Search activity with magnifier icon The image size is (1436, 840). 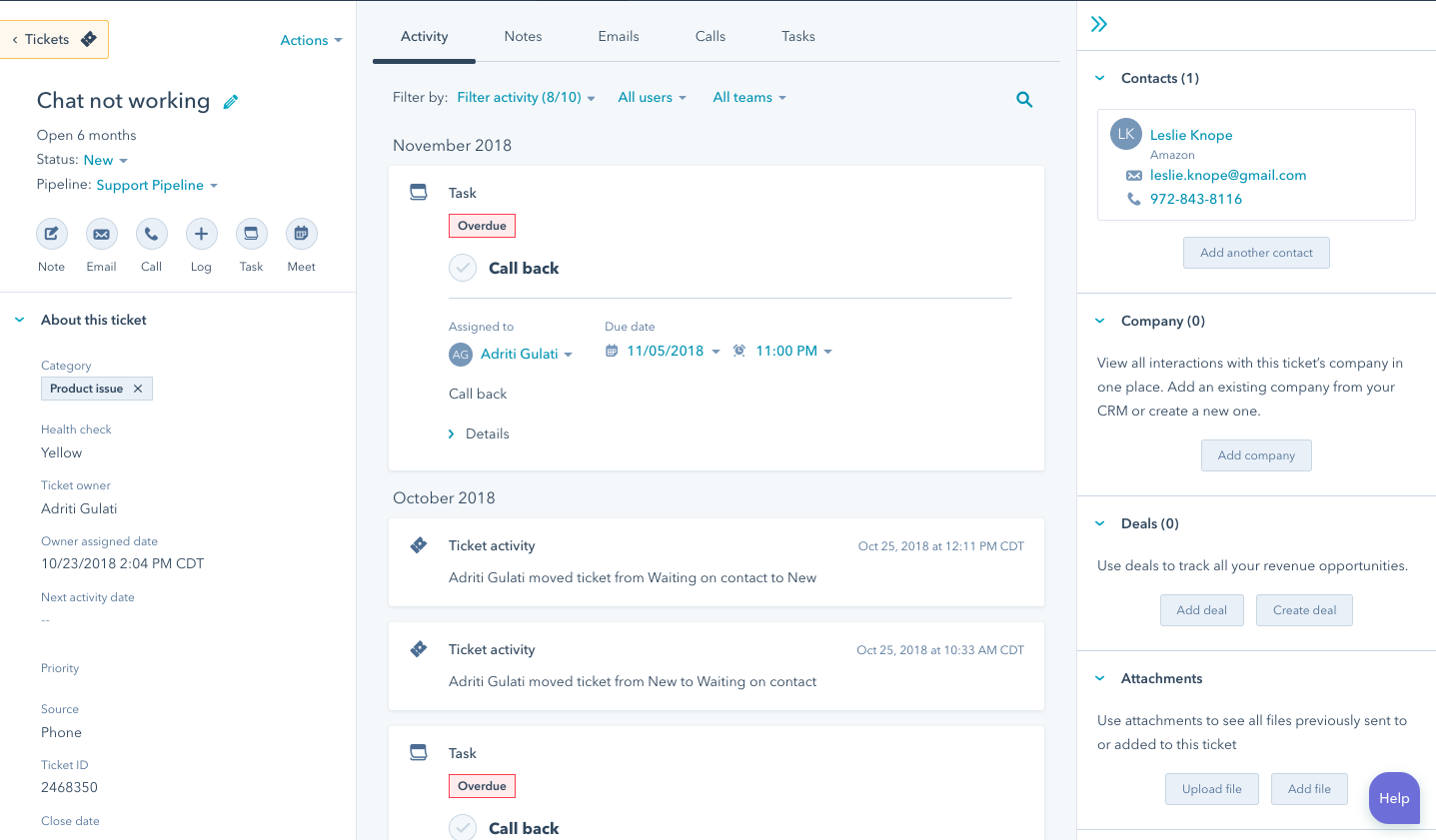click(1024, 99)
